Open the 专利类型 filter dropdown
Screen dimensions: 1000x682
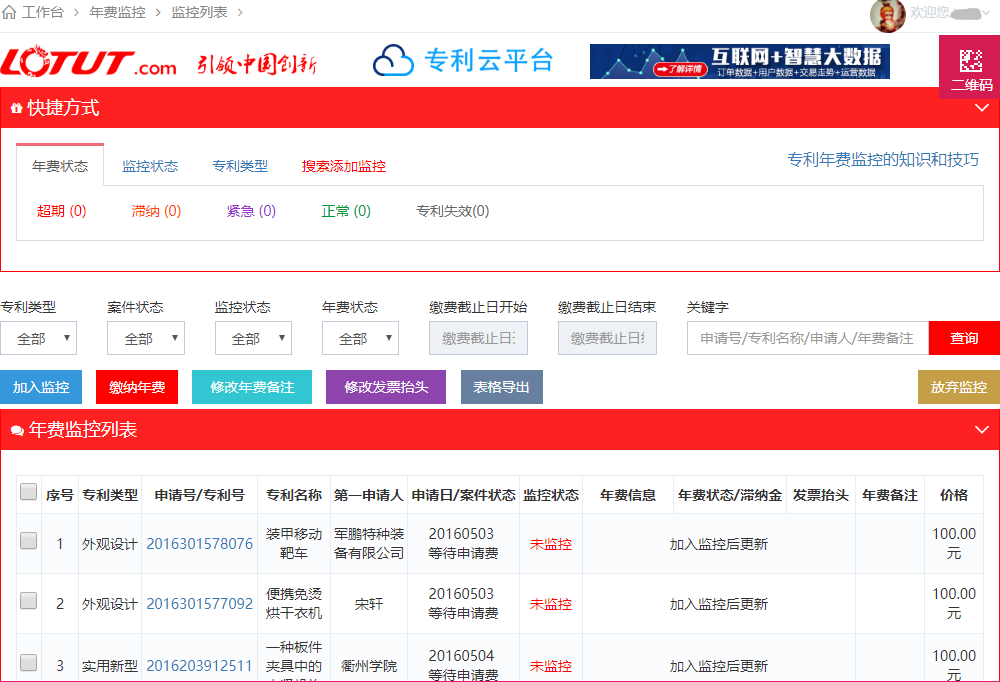38,338
